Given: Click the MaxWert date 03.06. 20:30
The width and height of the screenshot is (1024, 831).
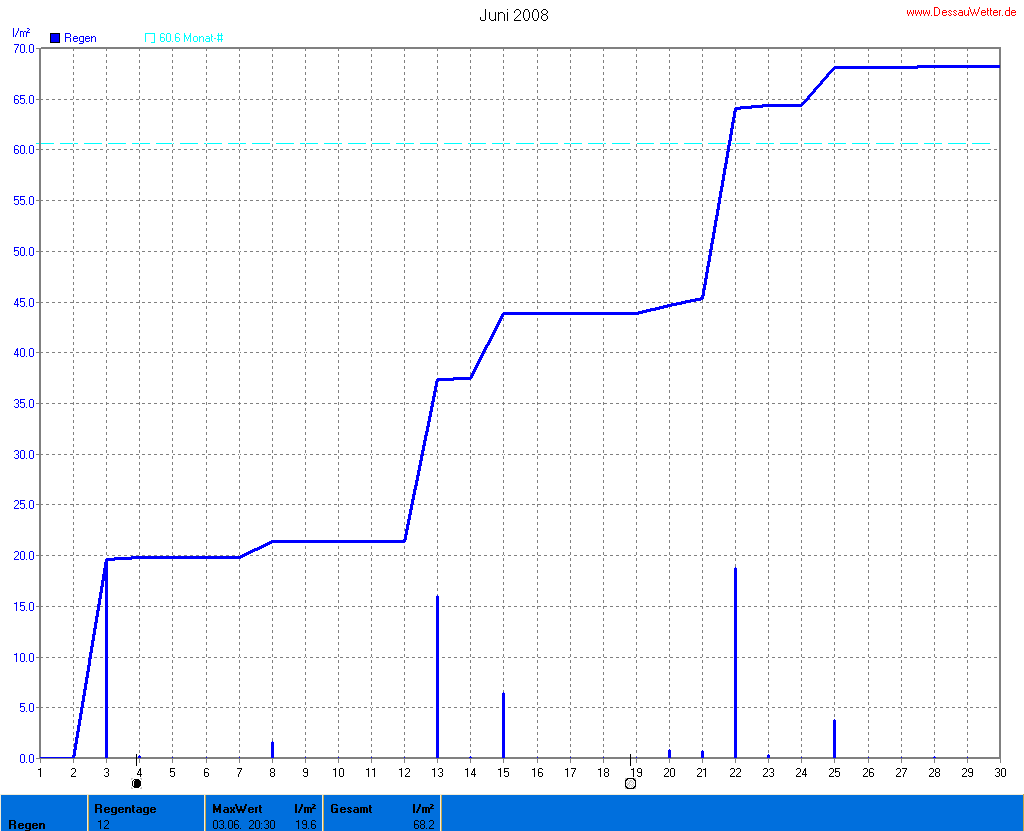Looking at the screenshot, I should tap(244, 824).
